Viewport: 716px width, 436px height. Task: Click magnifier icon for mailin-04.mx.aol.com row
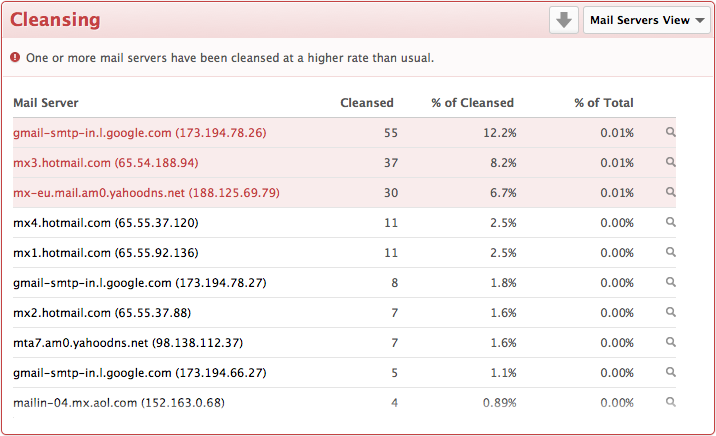670,402
